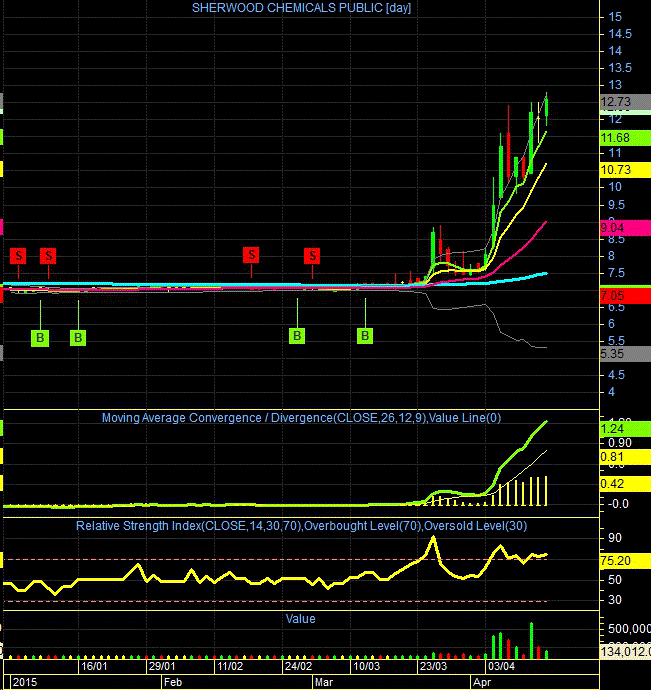651x690 pixels.
Task: Click the MACD indicator title
Action: 302,418
